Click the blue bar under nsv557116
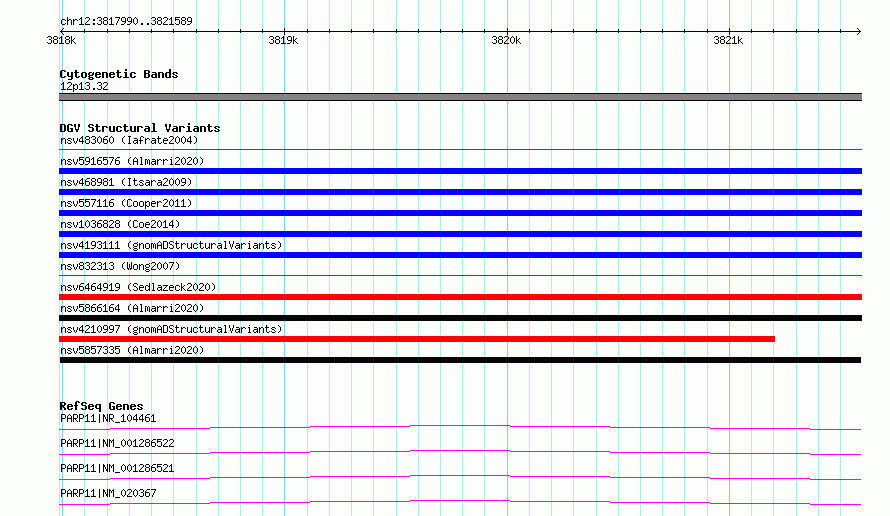 pyautogui.click(x=460, y=213)
